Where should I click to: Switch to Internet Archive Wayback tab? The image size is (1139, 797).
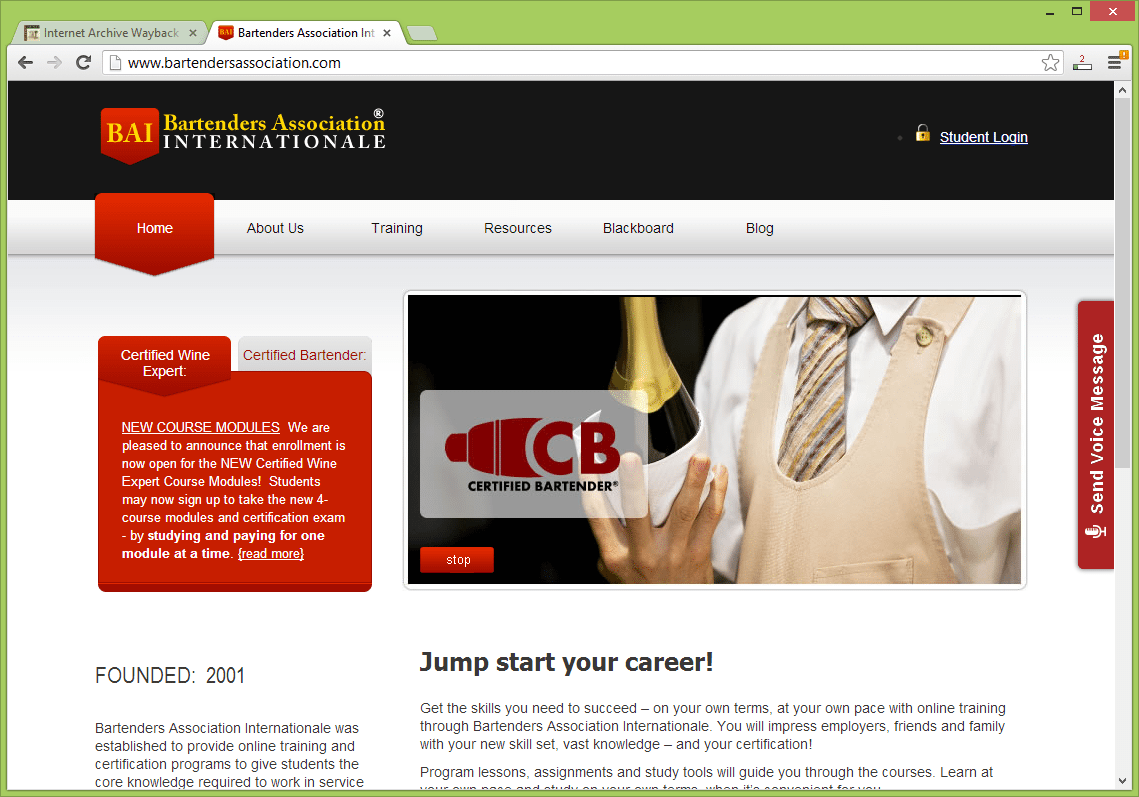click(109, 33)
